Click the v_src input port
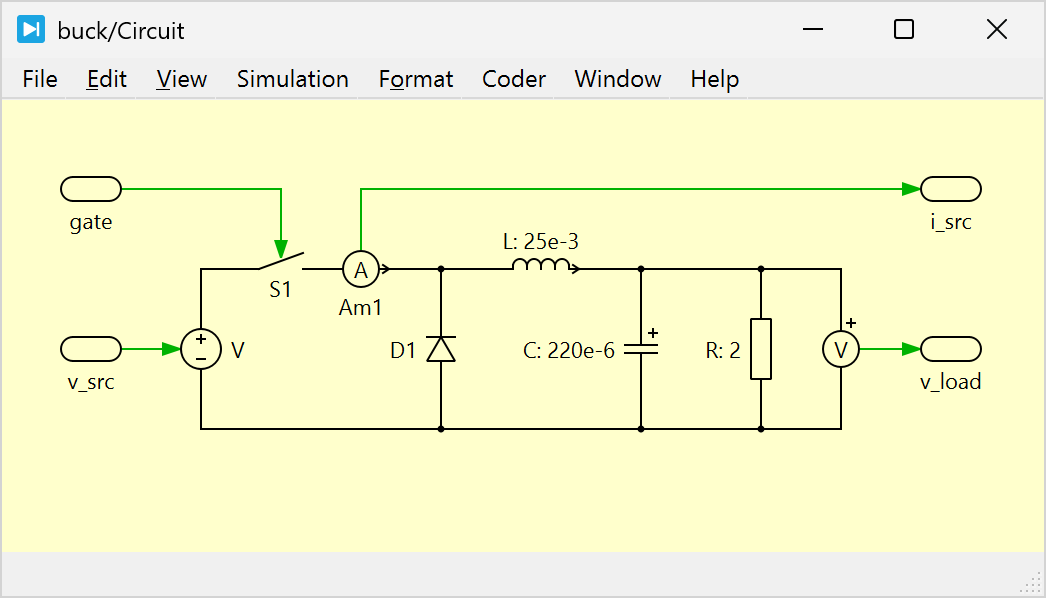The width and height of the screenshot is (1046, 598). pos(91,349)
